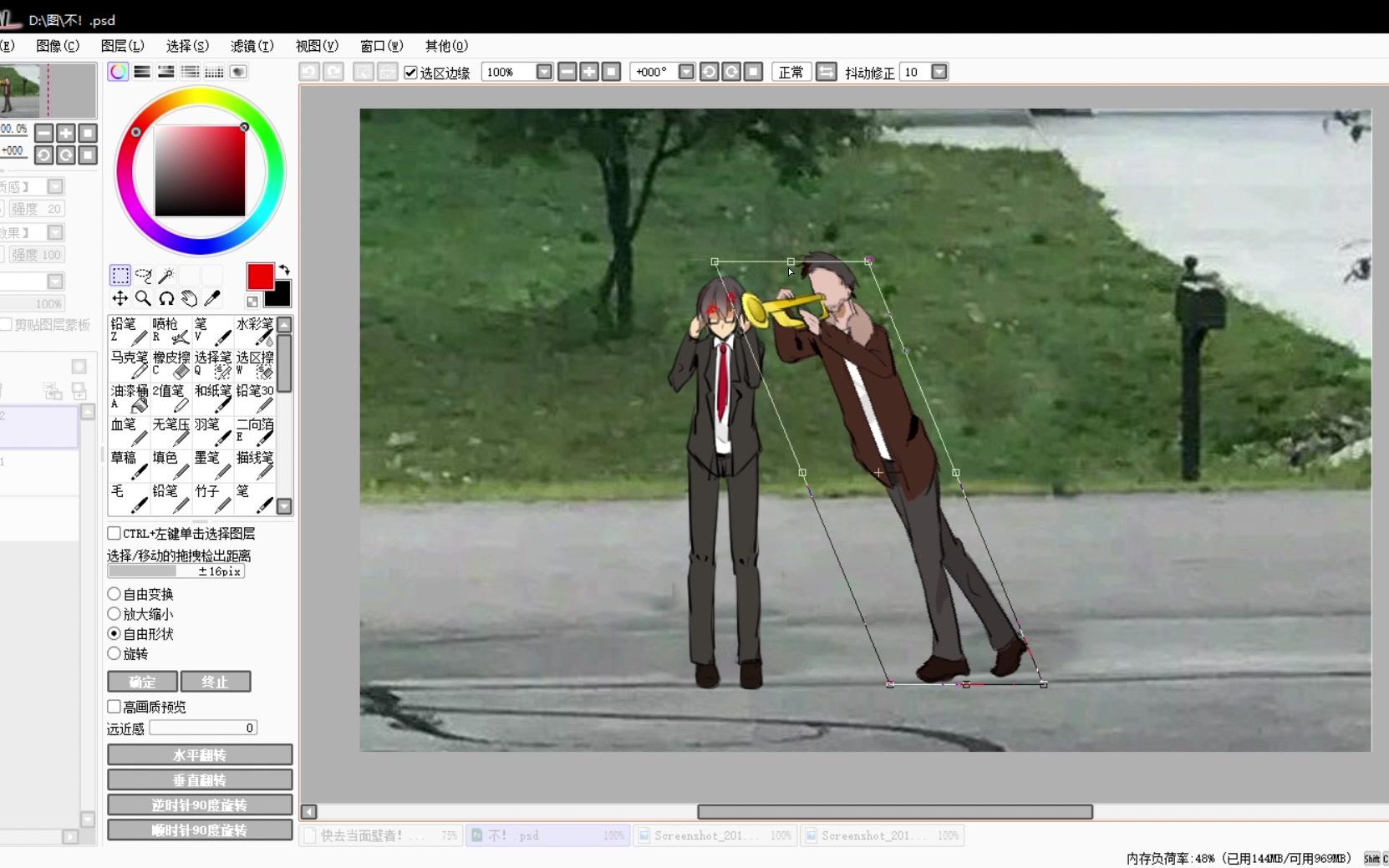Select the 自由变换 radio option
The width and height of the screenshot is (1389, 868).
(x=114, y=594)
